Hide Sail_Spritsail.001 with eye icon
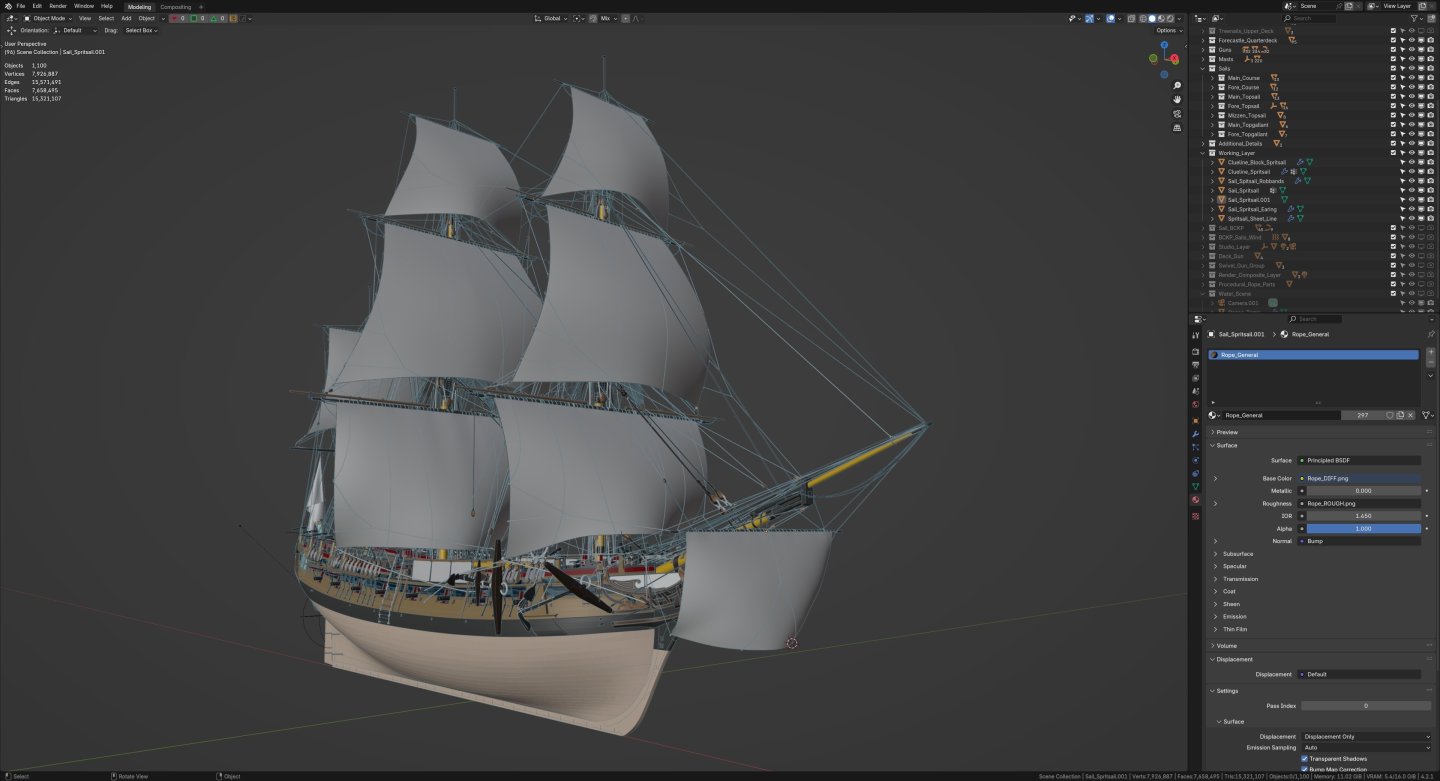This screenshot has width=1440, height=781. coord(1411,200)
